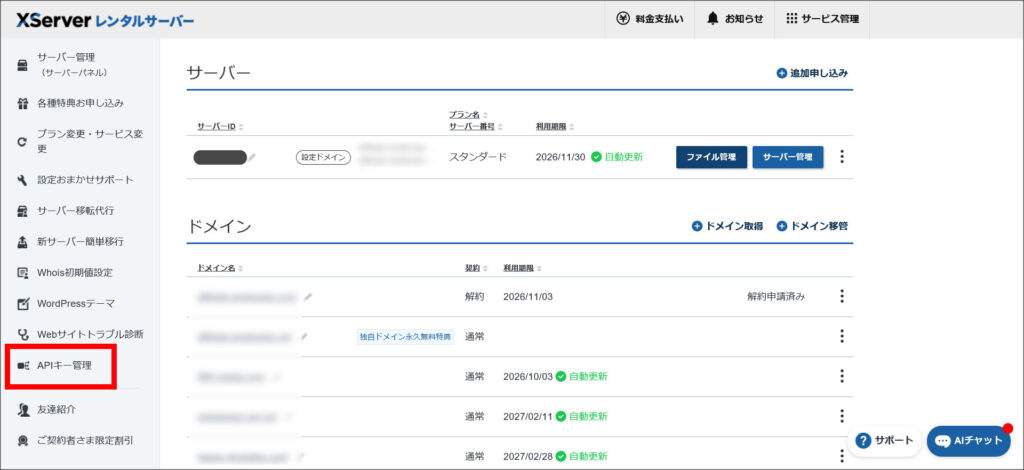Sort by プラン名 column
The width and height of the screenshot is (1024, 470).
pyautogui.click(x=468, y=114)
